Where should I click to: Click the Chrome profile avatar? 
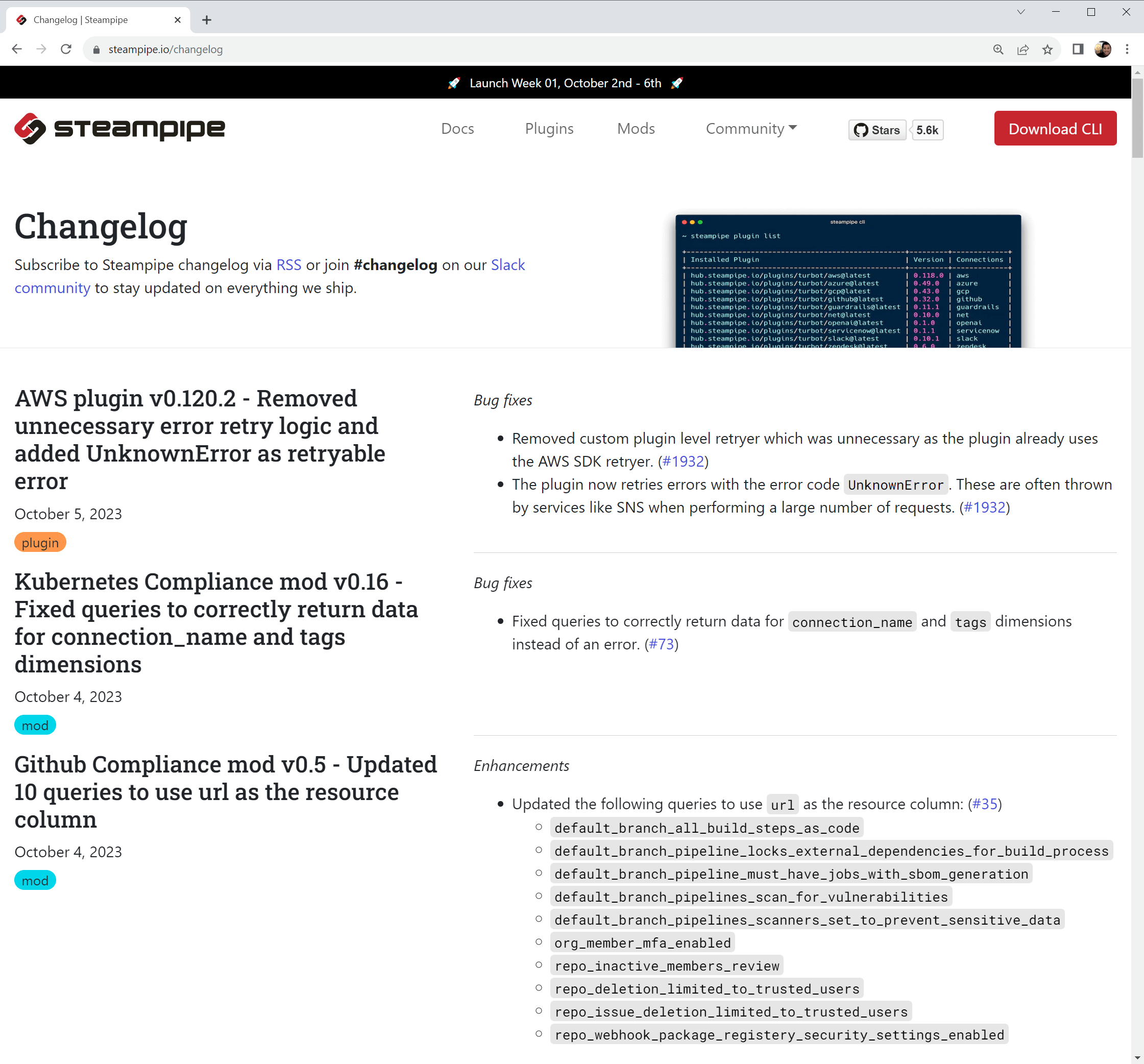click(1103, 50)
